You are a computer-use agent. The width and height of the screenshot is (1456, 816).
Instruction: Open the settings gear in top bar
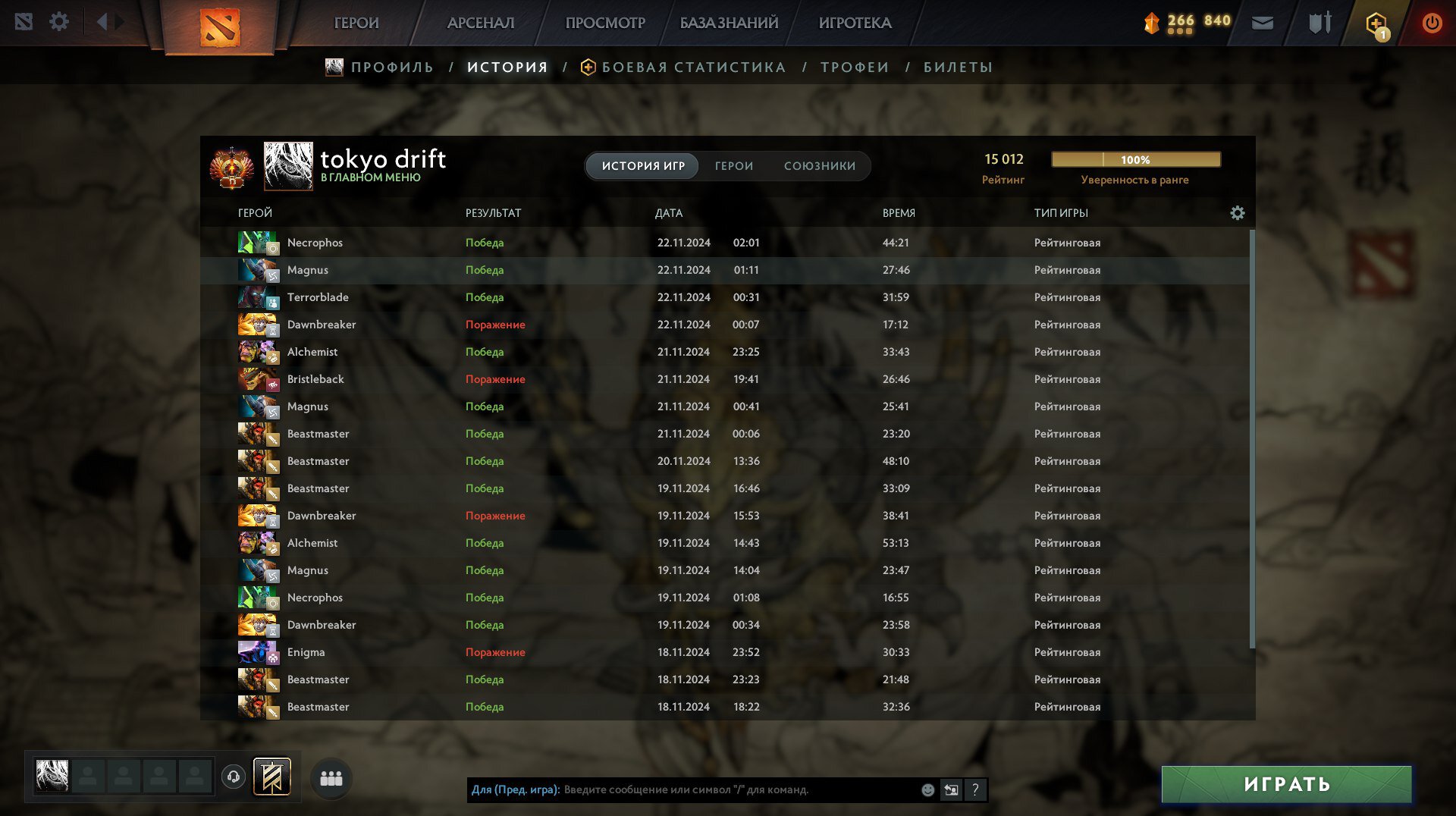coord(59,22)
